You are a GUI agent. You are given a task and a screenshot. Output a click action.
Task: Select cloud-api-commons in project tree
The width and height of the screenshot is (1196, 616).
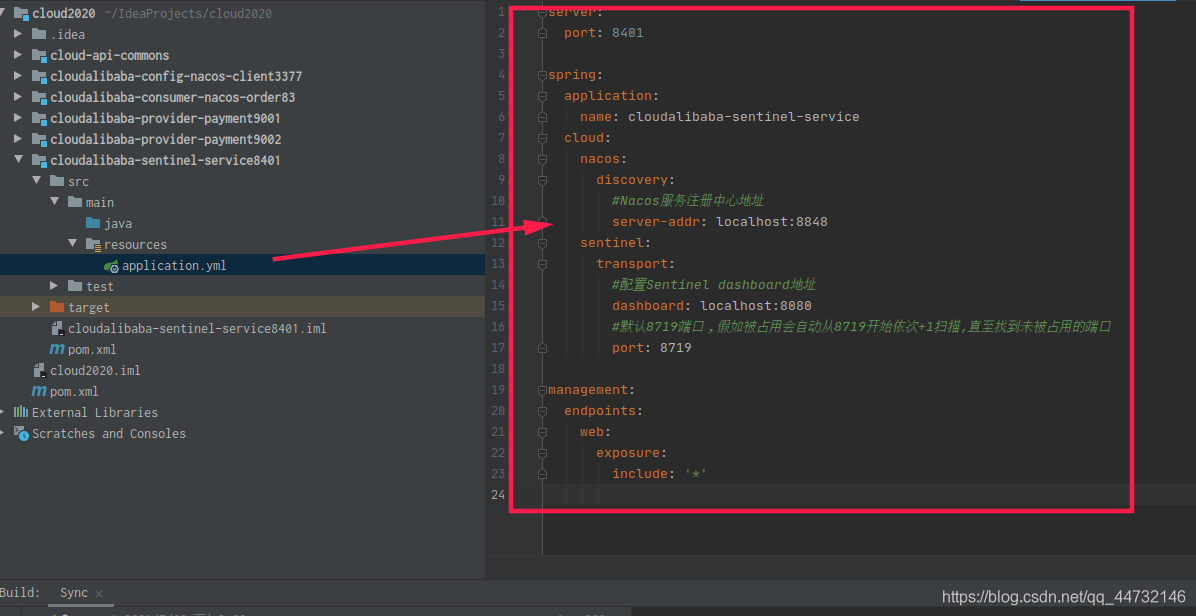coord(110,56)
